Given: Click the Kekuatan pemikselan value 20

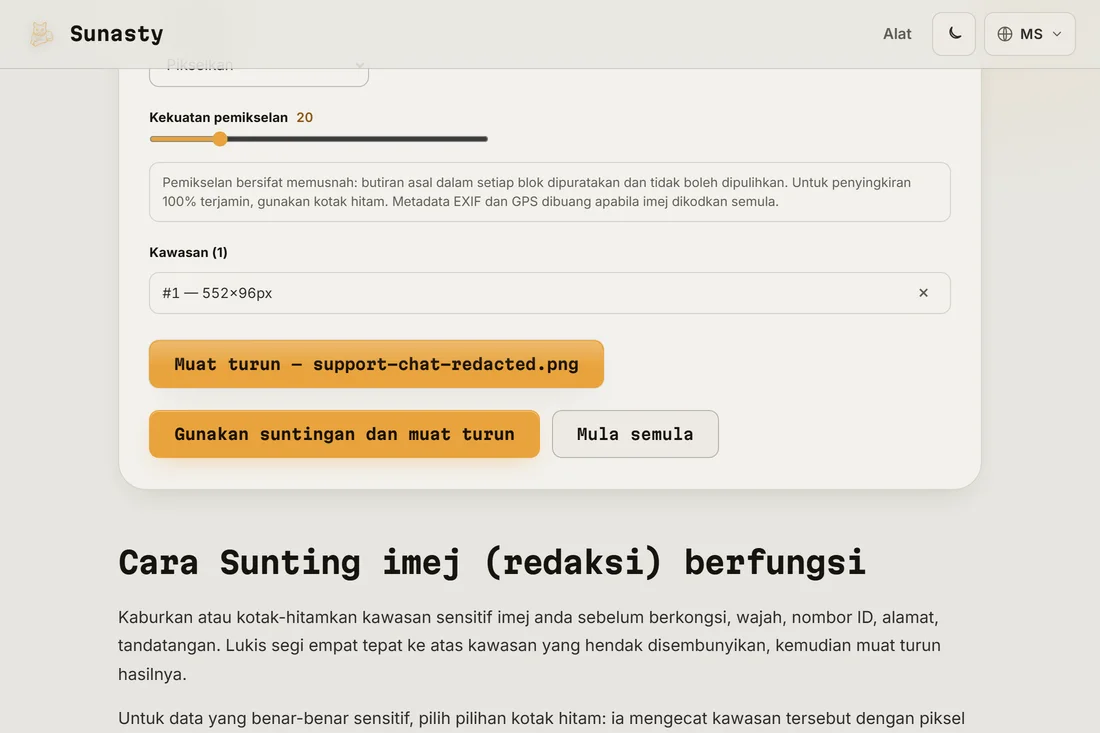Looking at the screenshot, I should click(304, 117).
